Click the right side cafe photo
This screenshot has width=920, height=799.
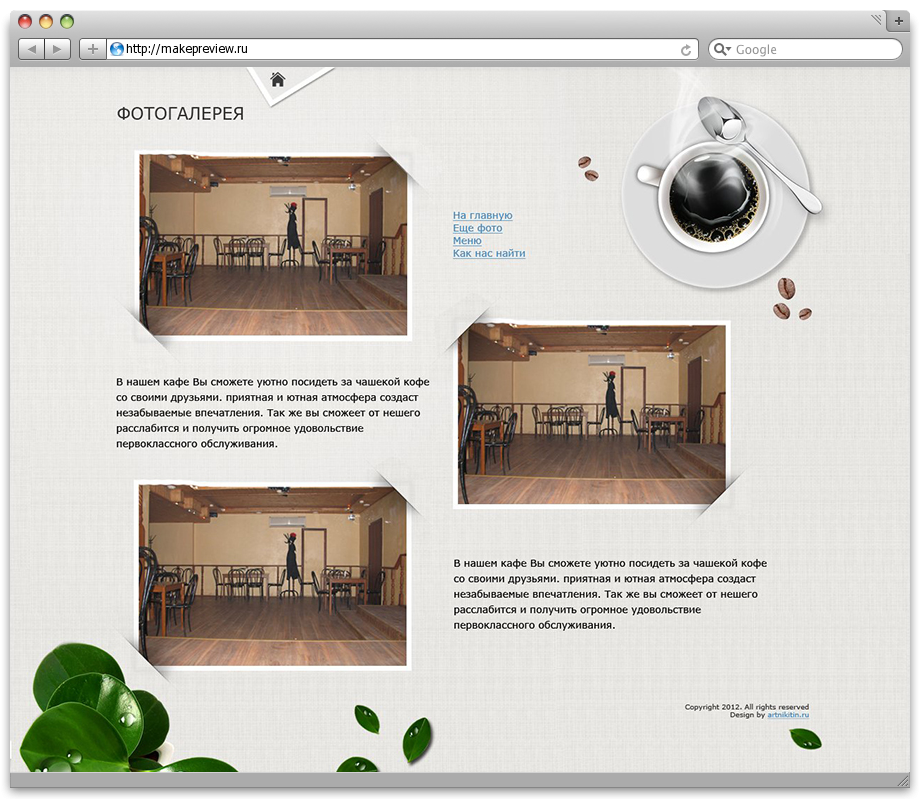[592, 414]
